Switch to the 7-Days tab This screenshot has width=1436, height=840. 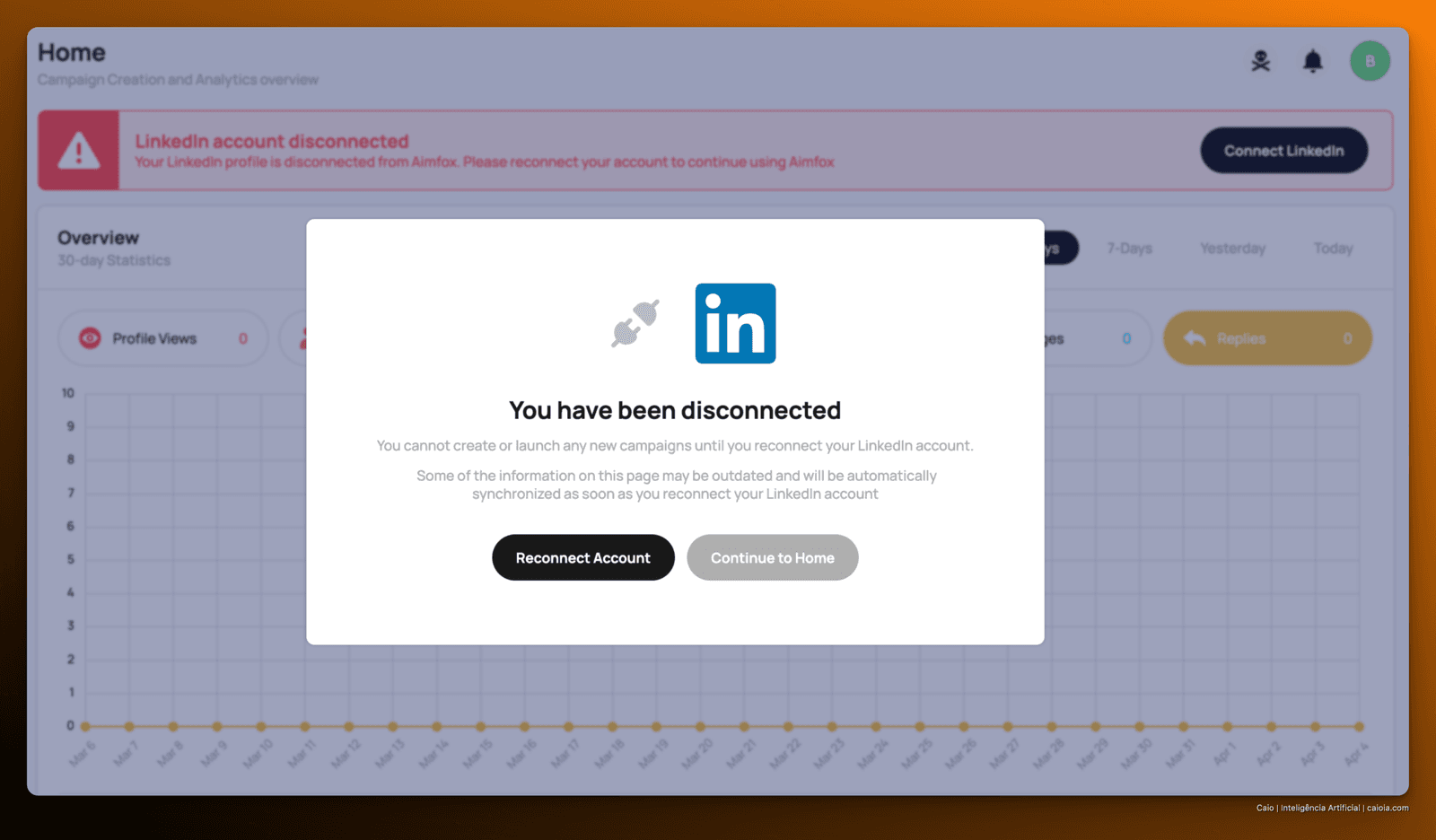coord(1129,249)
